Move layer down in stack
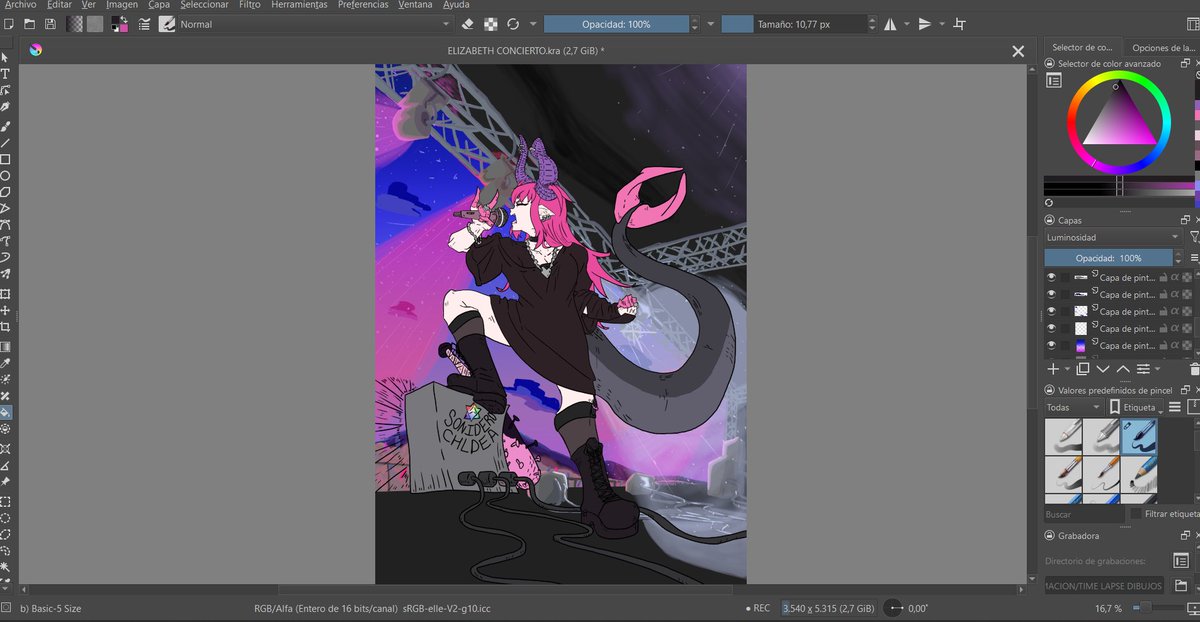Image resolution: width=1200 pixels, height=622 pixels. [x=1103, y=369]
